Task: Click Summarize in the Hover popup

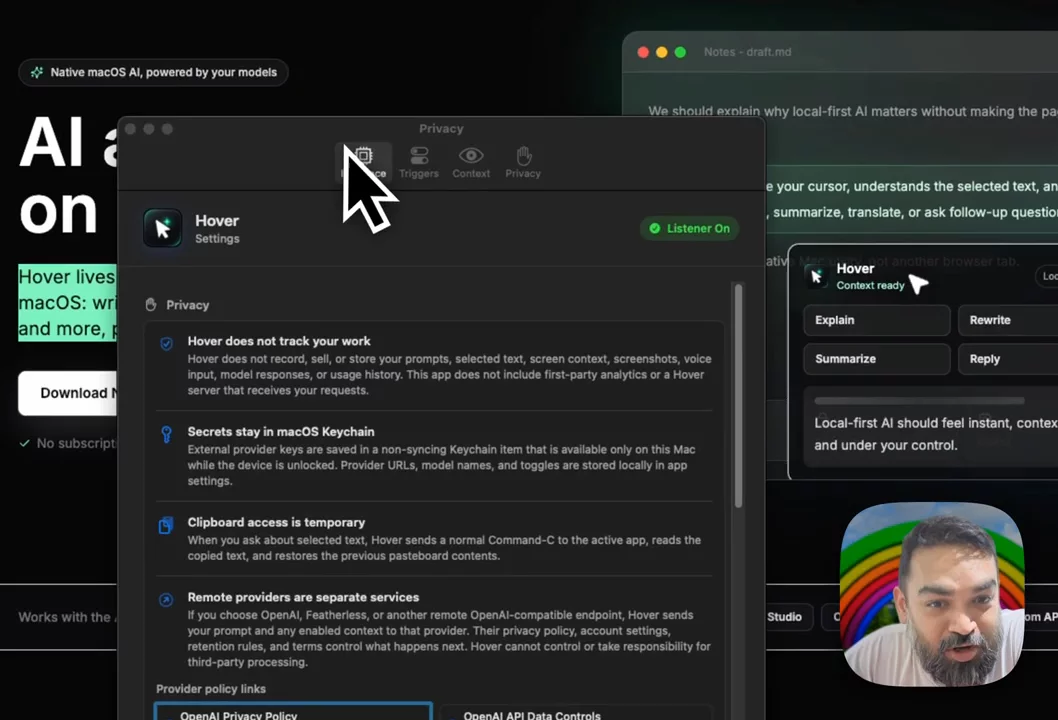Action: coord(876,359)
